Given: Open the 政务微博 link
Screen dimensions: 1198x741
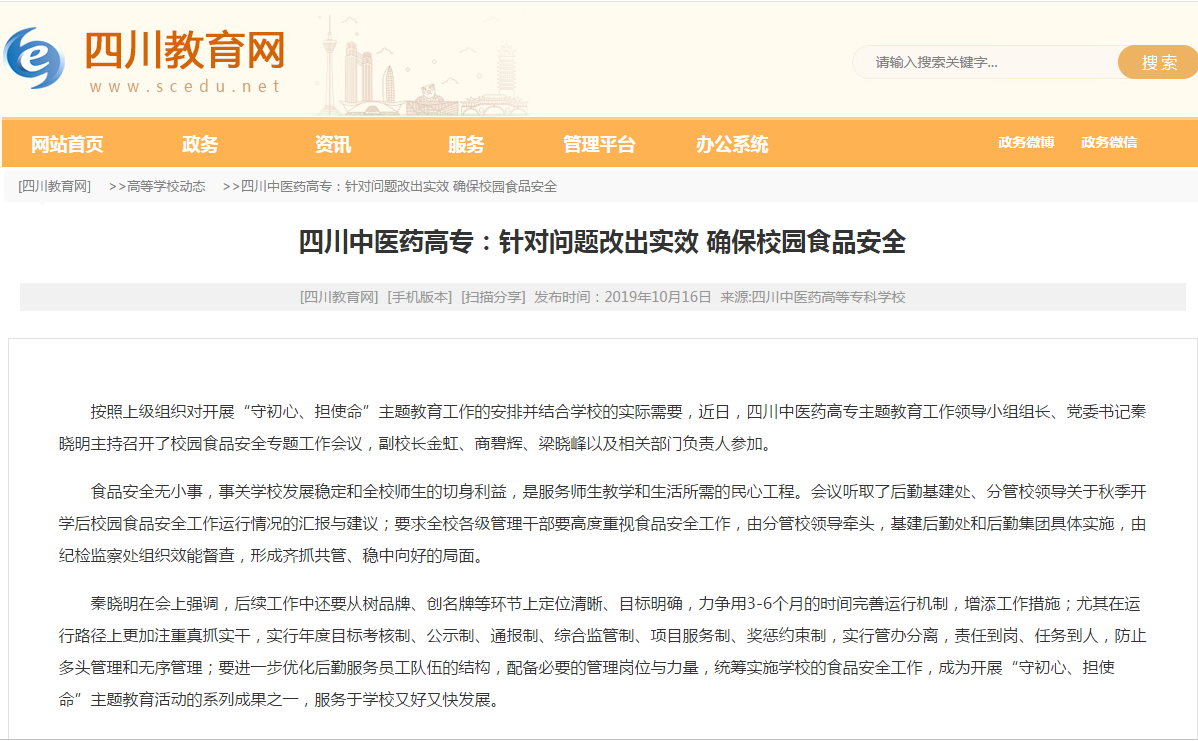Looking at the screenshot, I should point(1026,142).
